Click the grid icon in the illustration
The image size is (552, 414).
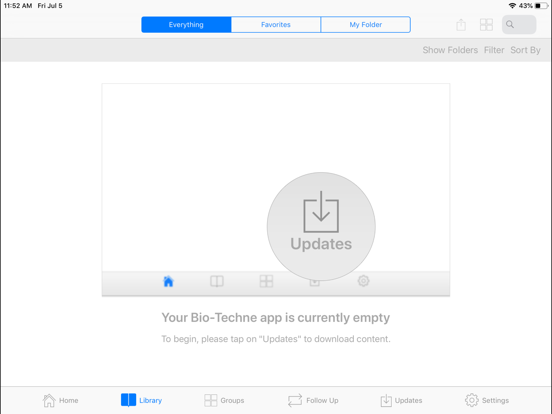click(x=266, y=281)
